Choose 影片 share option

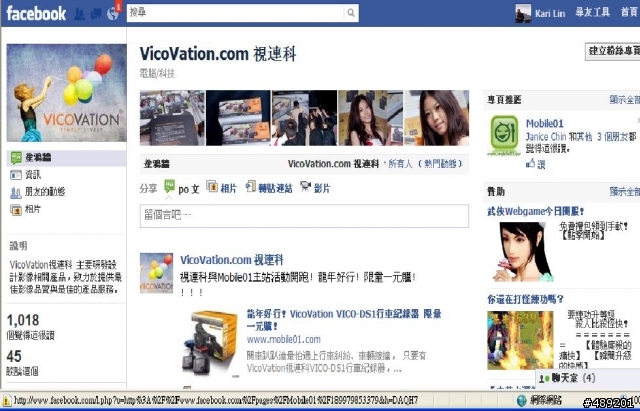pyautogui.click(x=322, y=189)
